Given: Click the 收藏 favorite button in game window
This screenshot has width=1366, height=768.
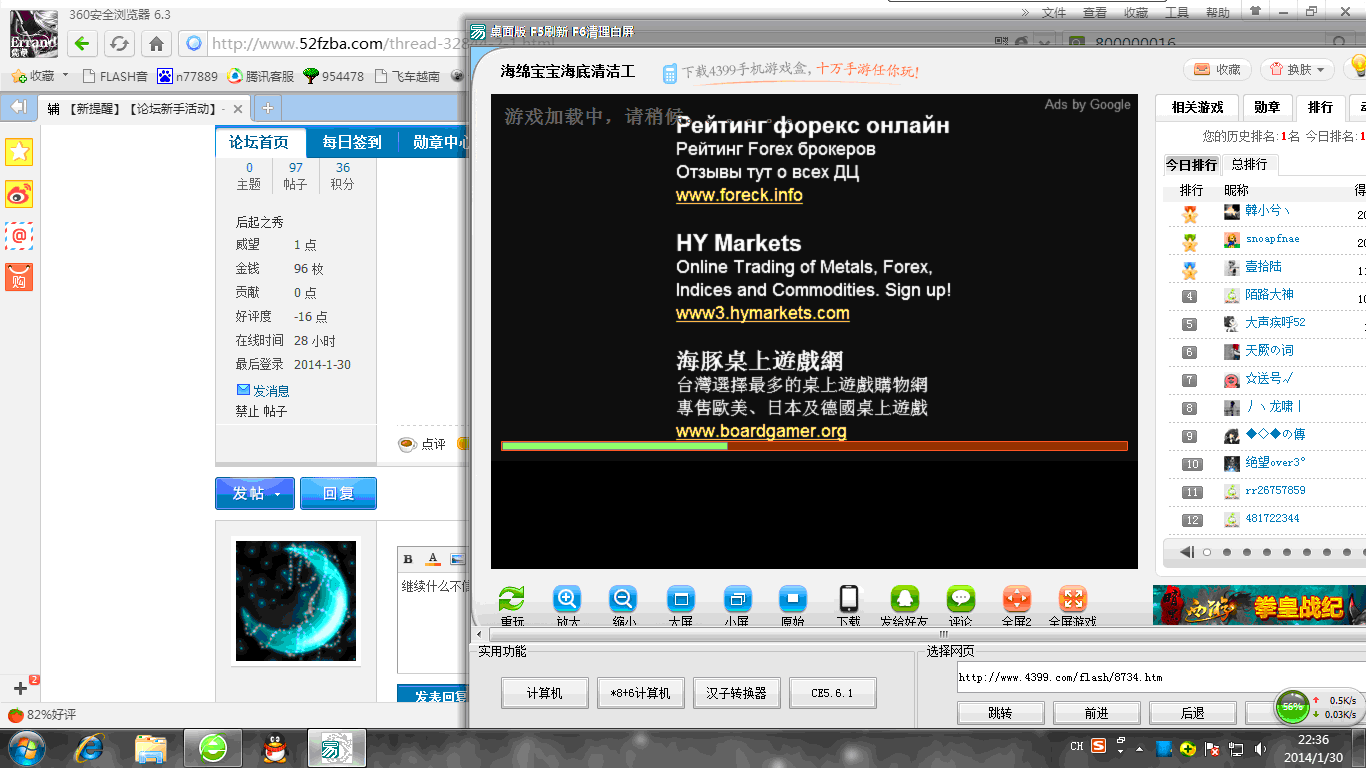Looking at the screenshot, I should [1217, 69].
